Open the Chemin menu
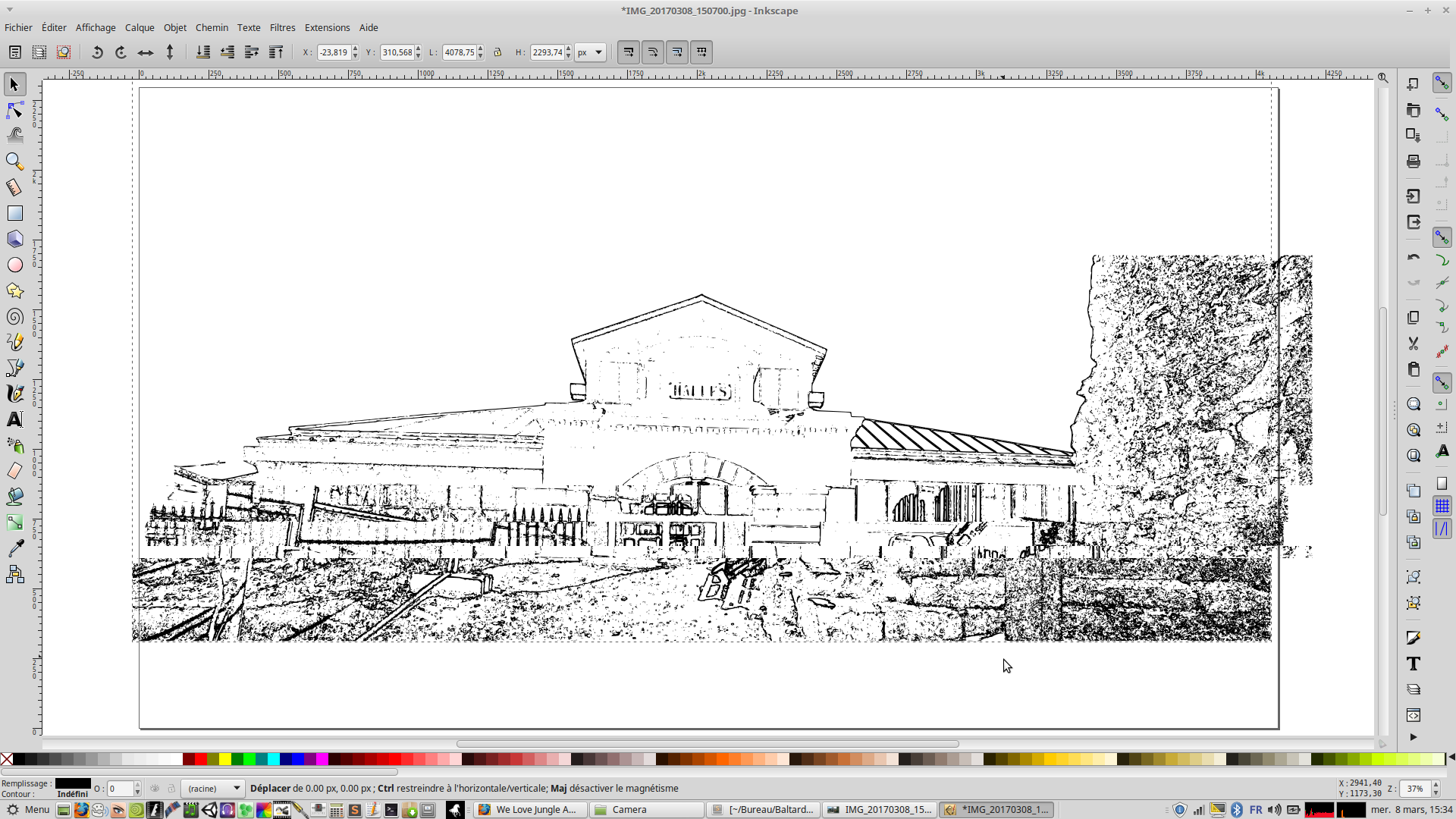Image resolution: width=1456 pixels, height=819 pixels. coord(212,27)
